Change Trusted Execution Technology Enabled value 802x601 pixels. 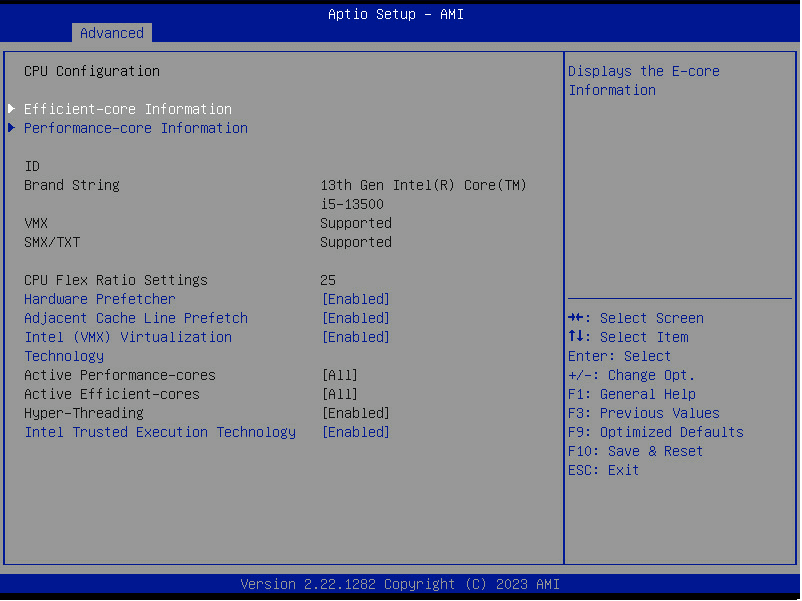pyautogui.click(x=355, y=432)
